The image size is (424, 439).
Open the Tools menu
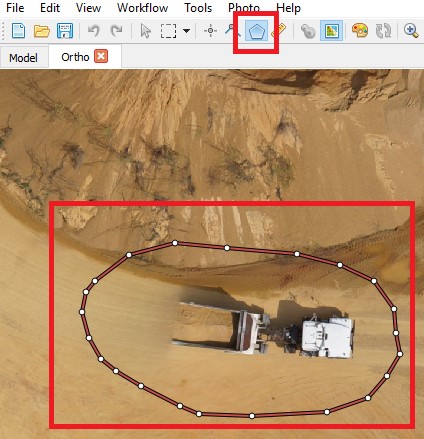[x=198, y=8]
